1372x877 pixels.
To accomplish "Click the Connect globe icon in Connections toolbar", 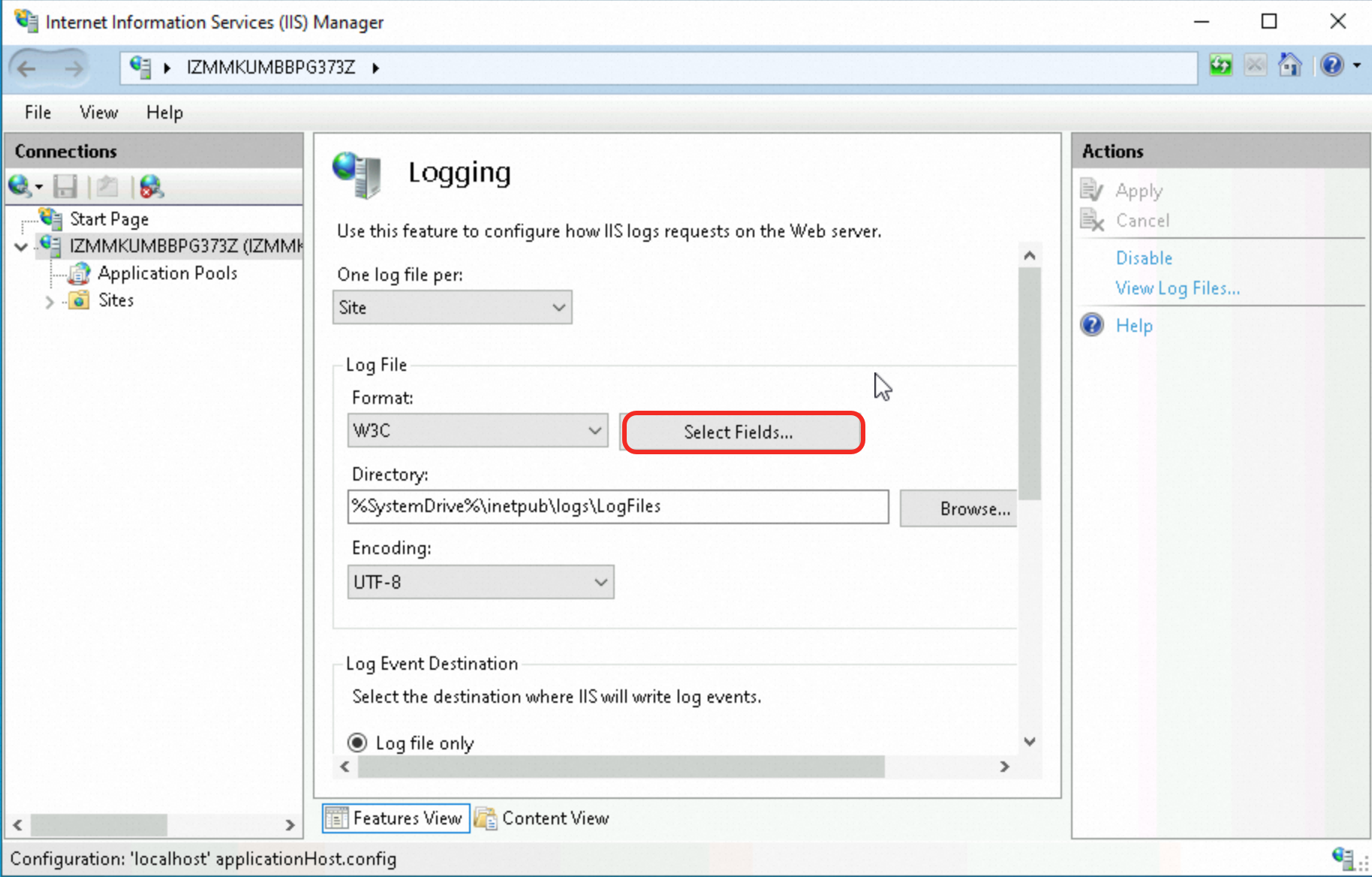I will (19, 185).
